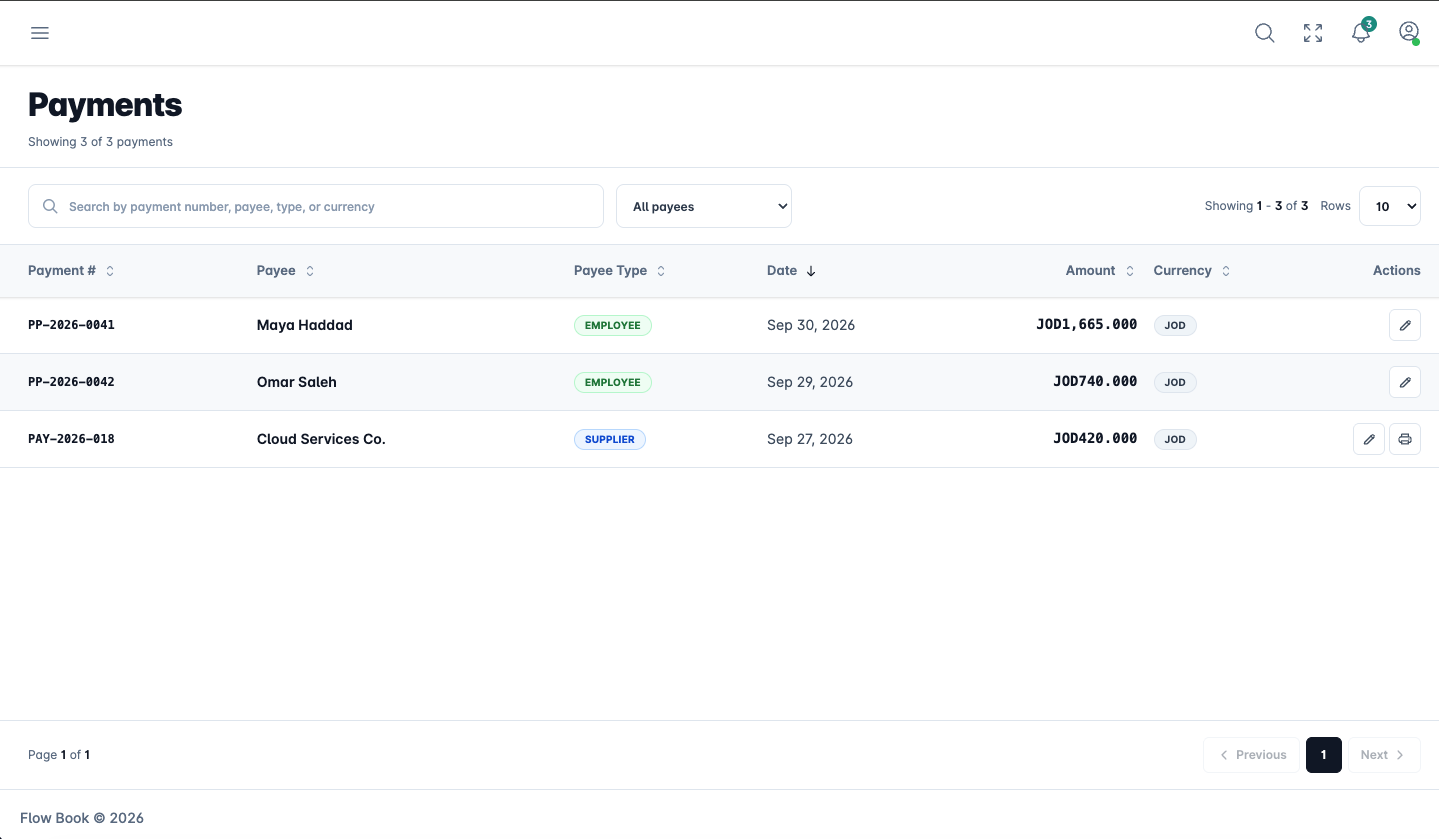1439x839 pixels.
Task: Click the SUPPLIER badge
Action: pyautogui.click(x=610, y=439)
